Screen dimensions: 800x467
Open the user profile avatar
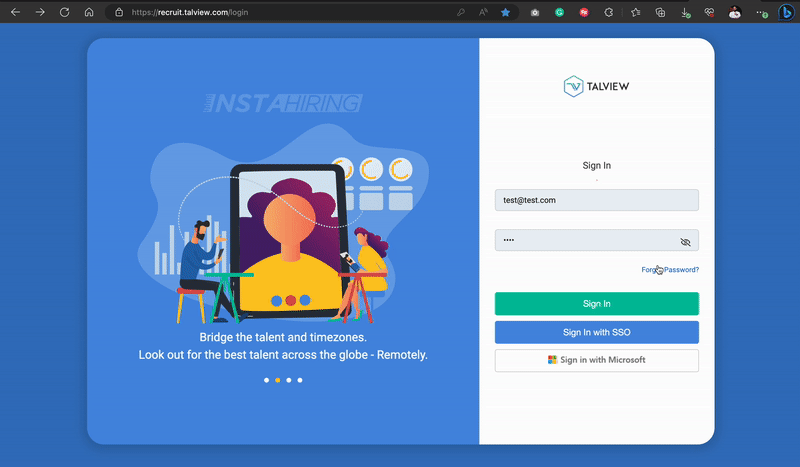click(x=735, y=12)
